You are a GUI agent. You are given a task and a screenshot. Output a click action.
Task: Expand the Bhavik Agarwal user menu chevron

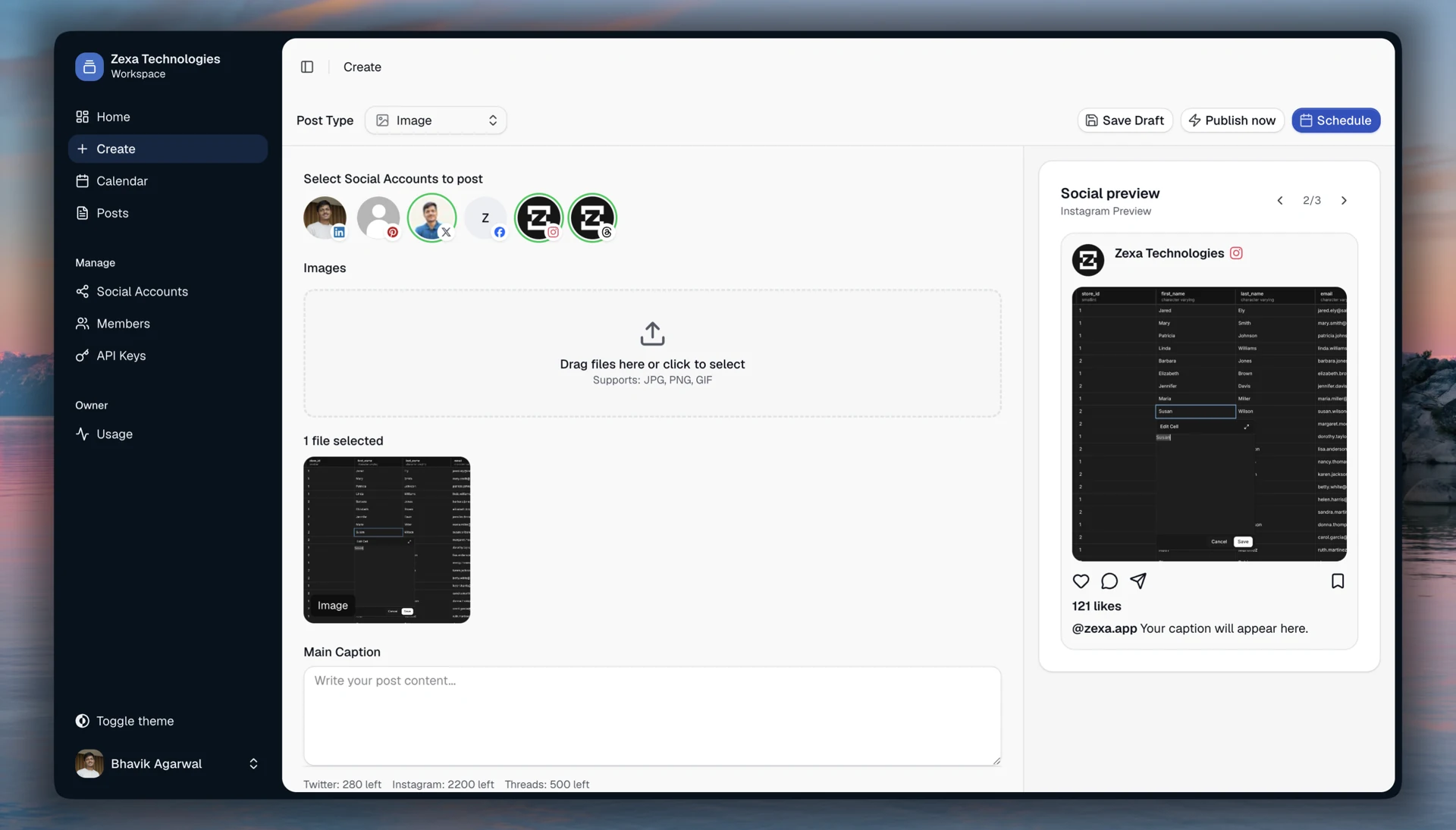pyautogui.click(x=253, y=763)
